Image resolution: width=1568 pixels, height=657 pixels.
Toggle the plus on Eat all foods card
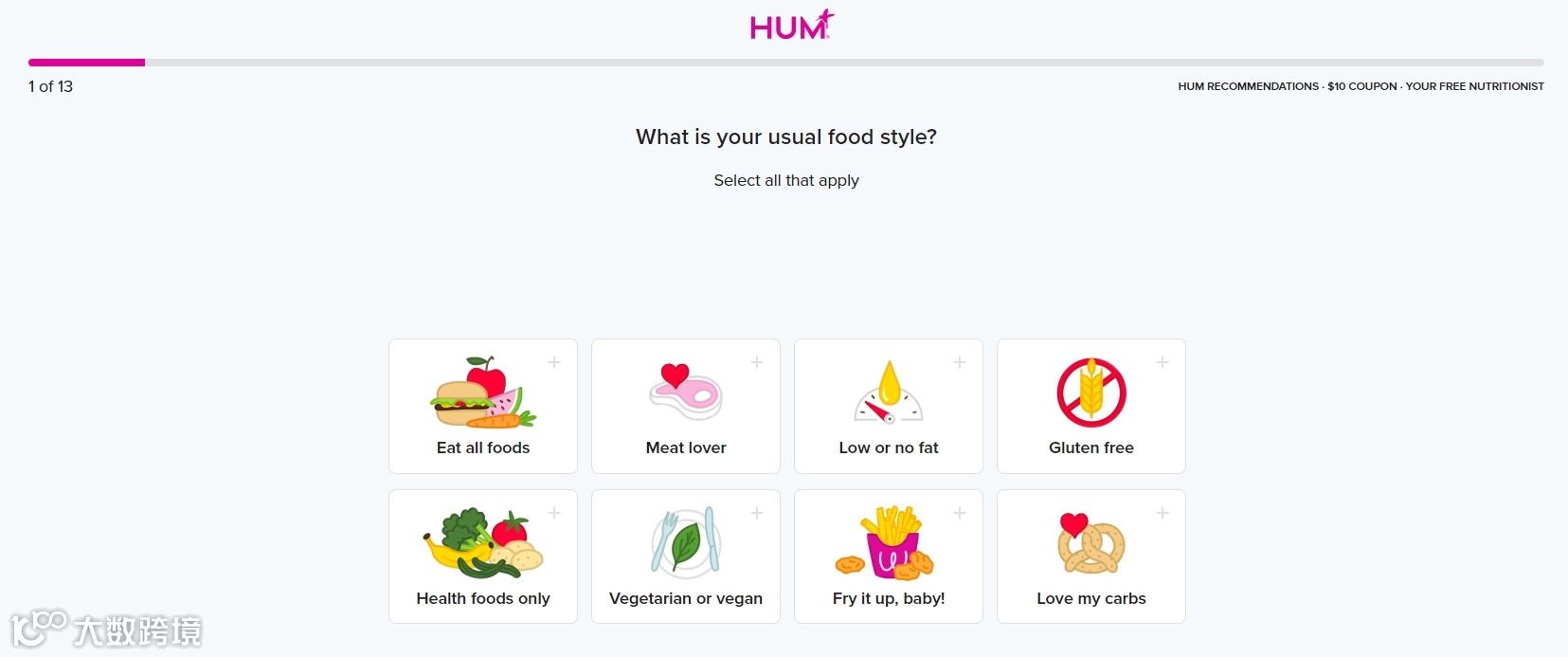click(x=554, y=362)
